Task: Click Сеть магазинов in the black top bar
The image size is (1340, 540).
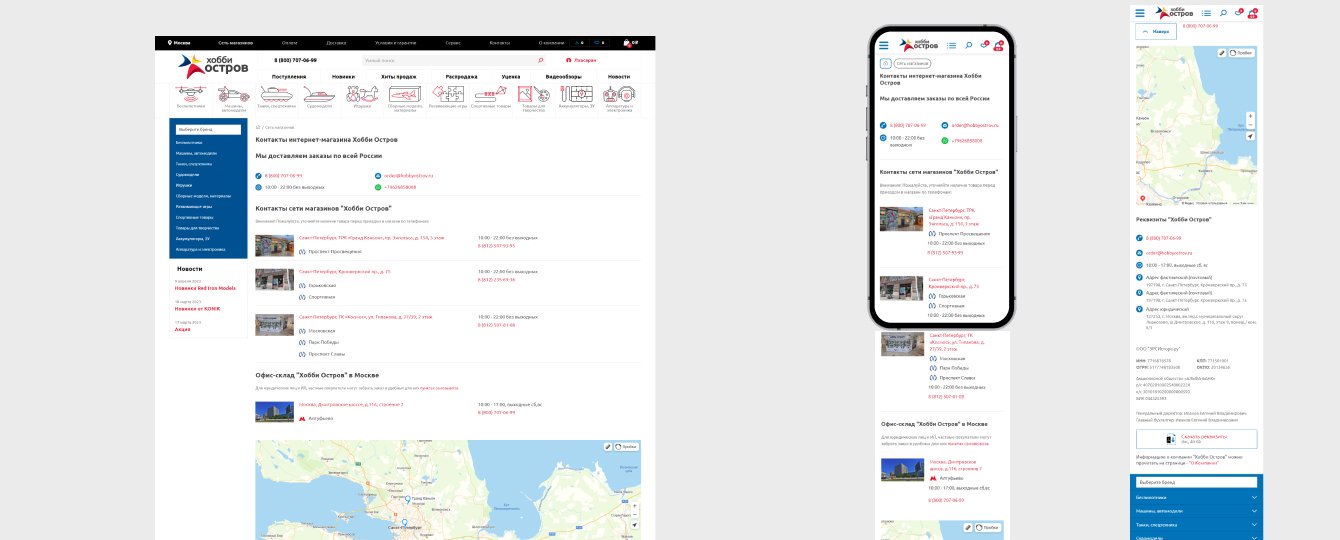Action: 235,43
